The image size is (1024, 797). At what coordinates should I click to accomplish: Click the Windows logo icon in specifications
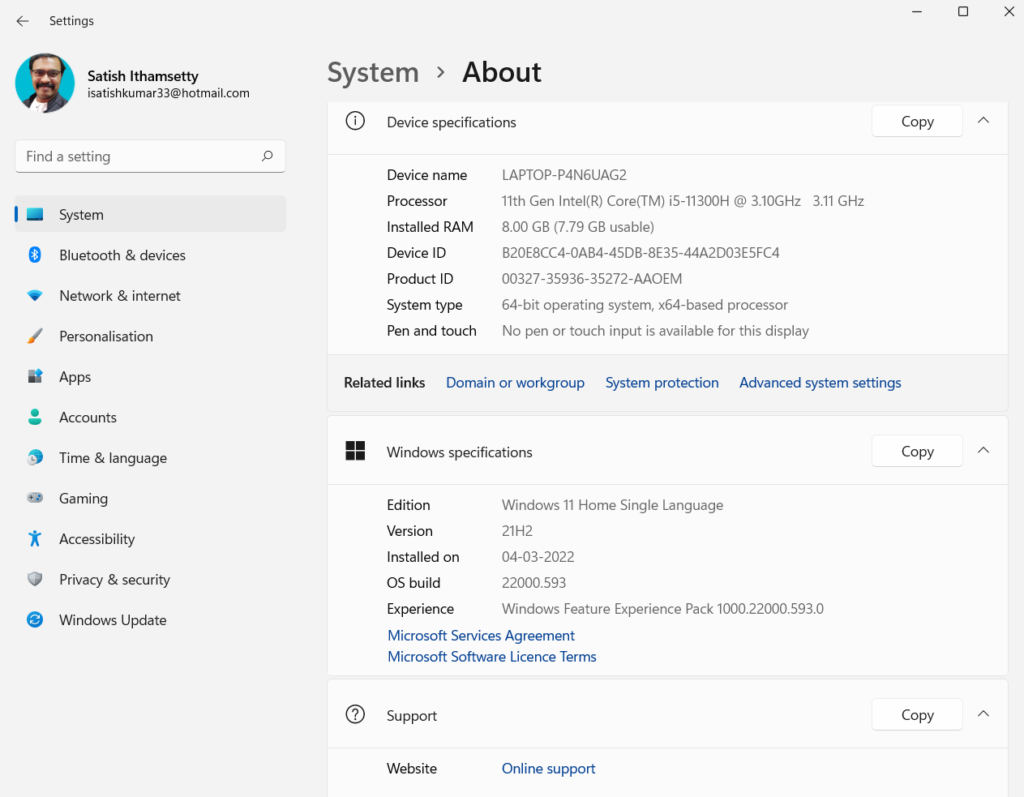click(355, 451)
